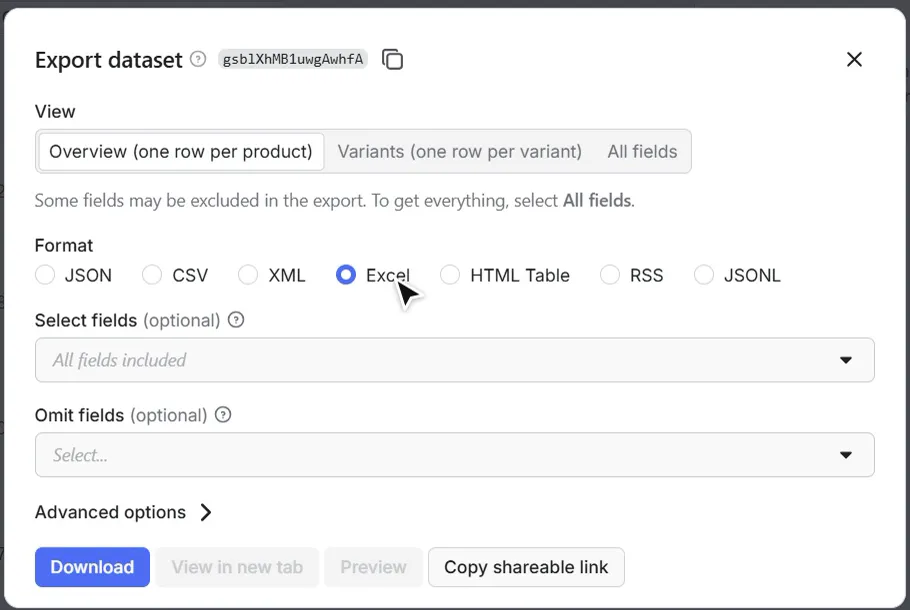The width and height of the screenshot is (910, 610).
Task: Click the Preview button
Action: point(373,567)
